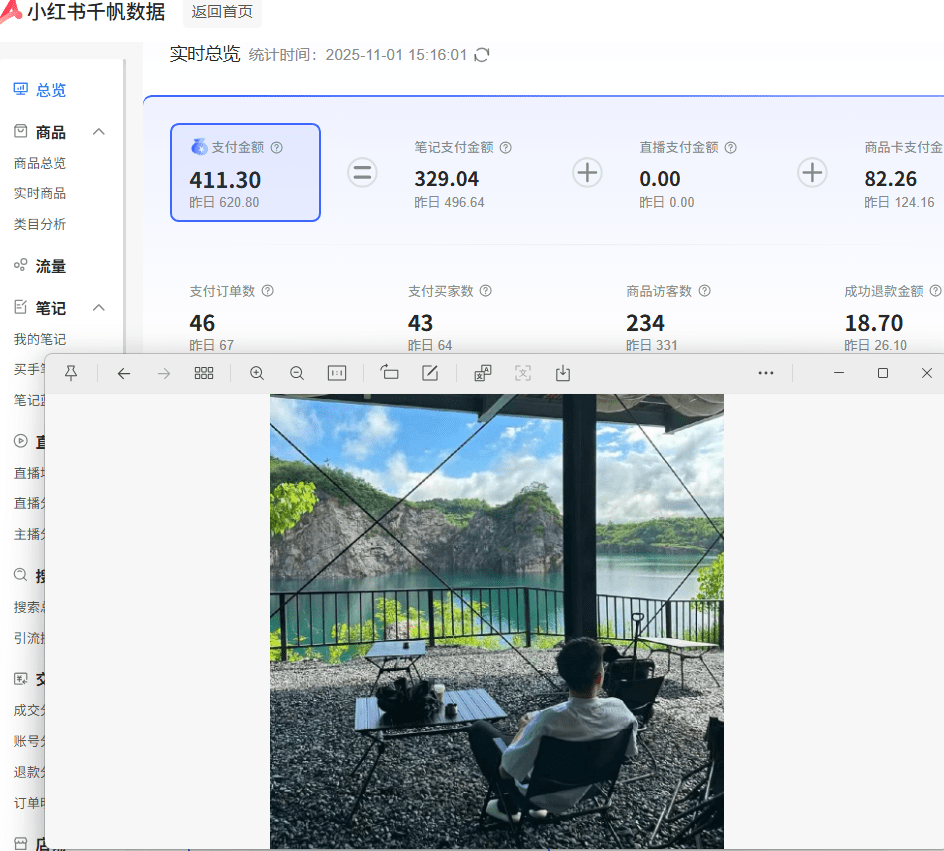Pin the image viewer on top
The image size is (944, 851).
pos(71,372)
